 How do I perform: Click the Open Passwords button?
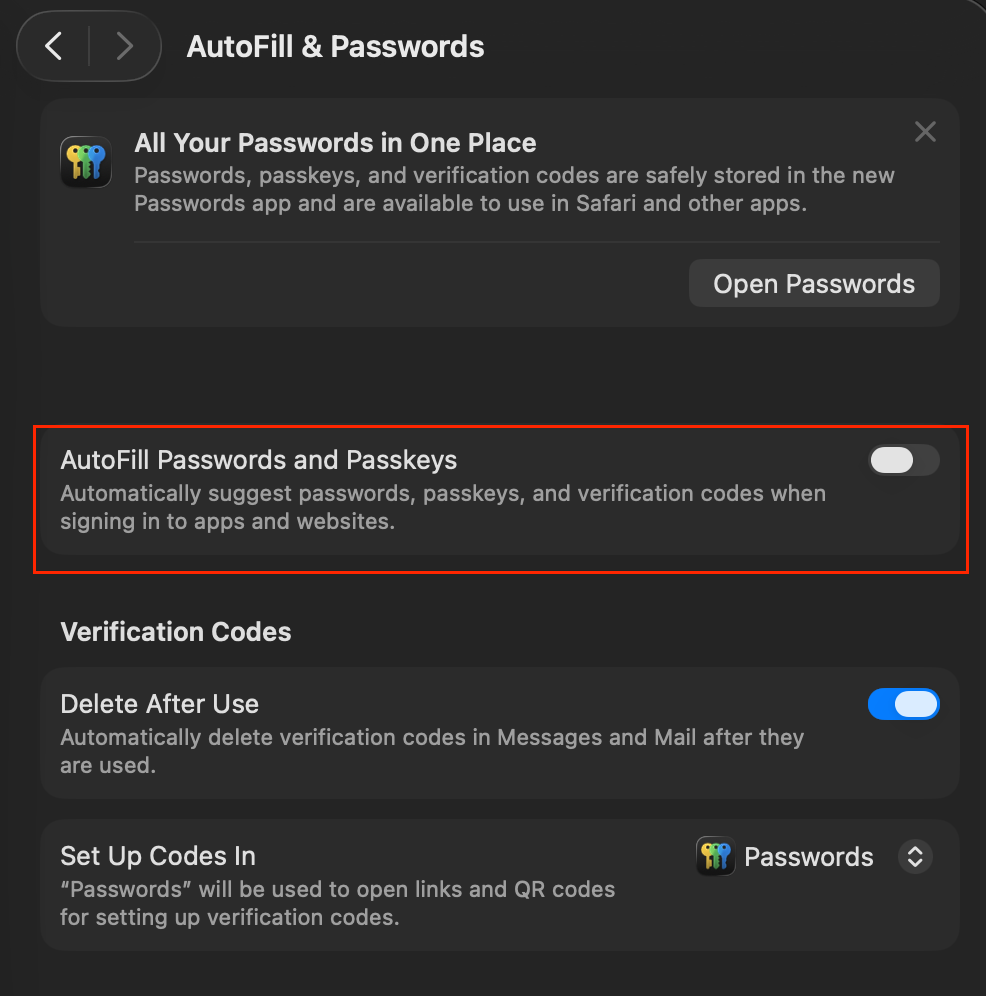pos(814,284)
